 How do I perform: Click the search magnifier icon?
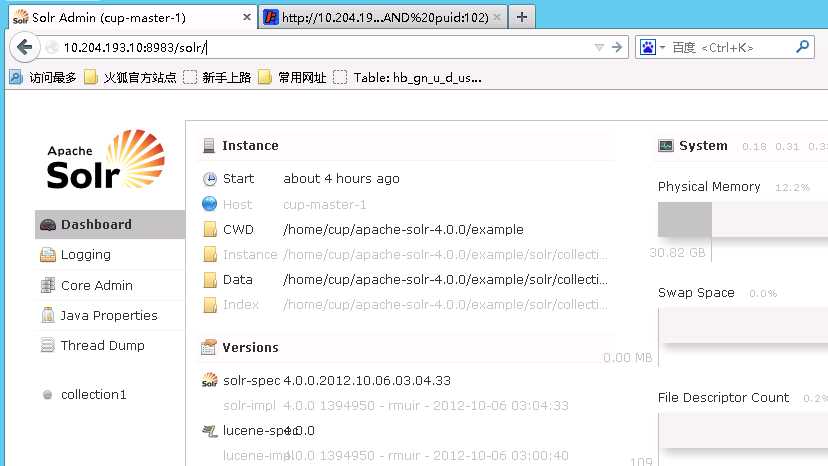pyautogui.click(x=802, y=47)
